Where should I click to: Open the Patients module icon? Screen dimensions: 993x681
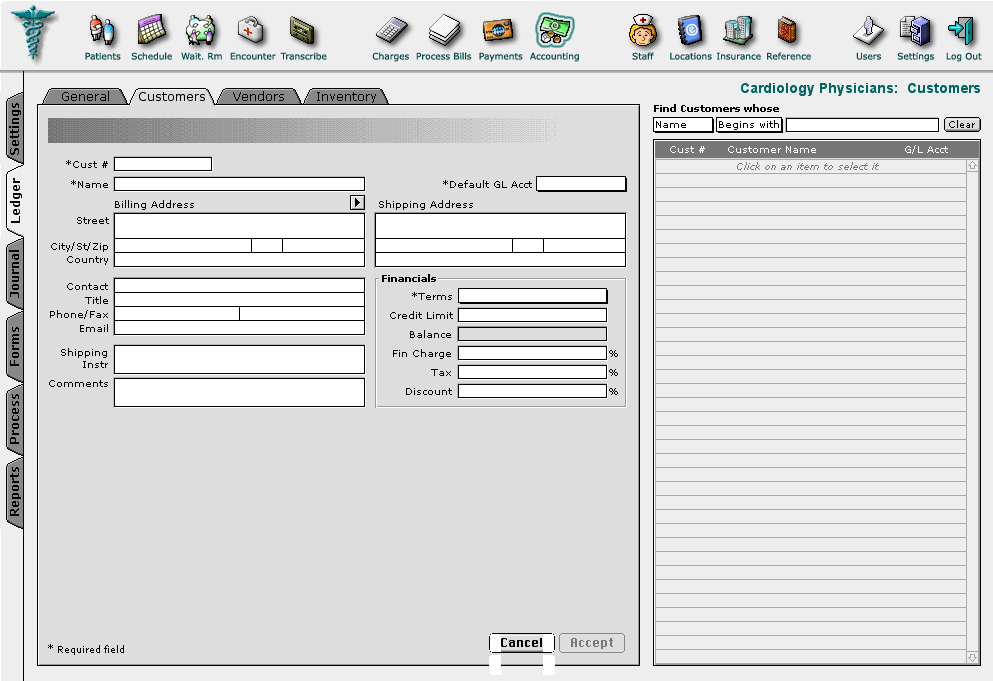tap(102, 38)
